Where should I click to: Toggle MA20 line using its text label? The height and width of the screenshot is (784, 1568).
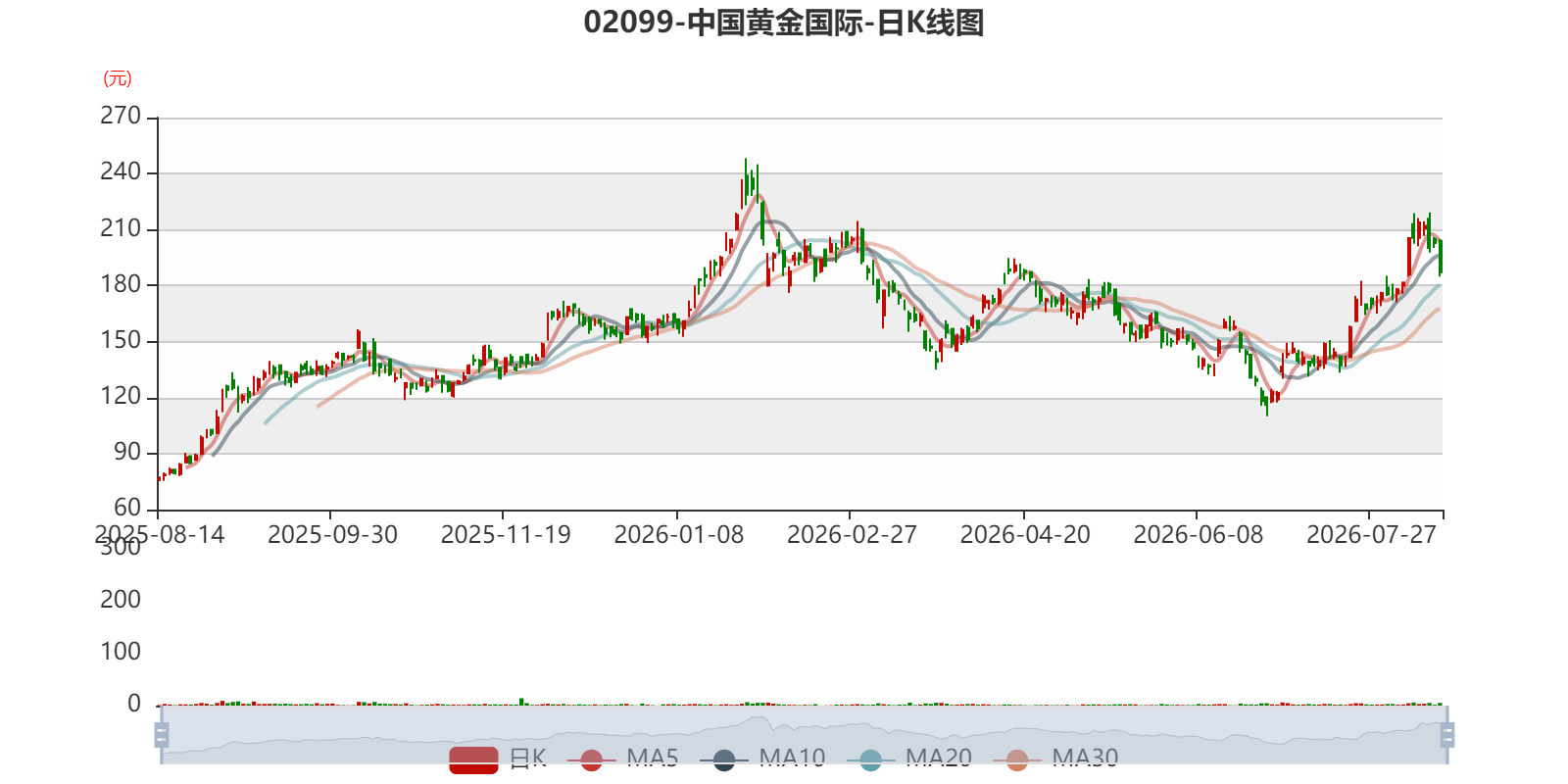[938, 758]
